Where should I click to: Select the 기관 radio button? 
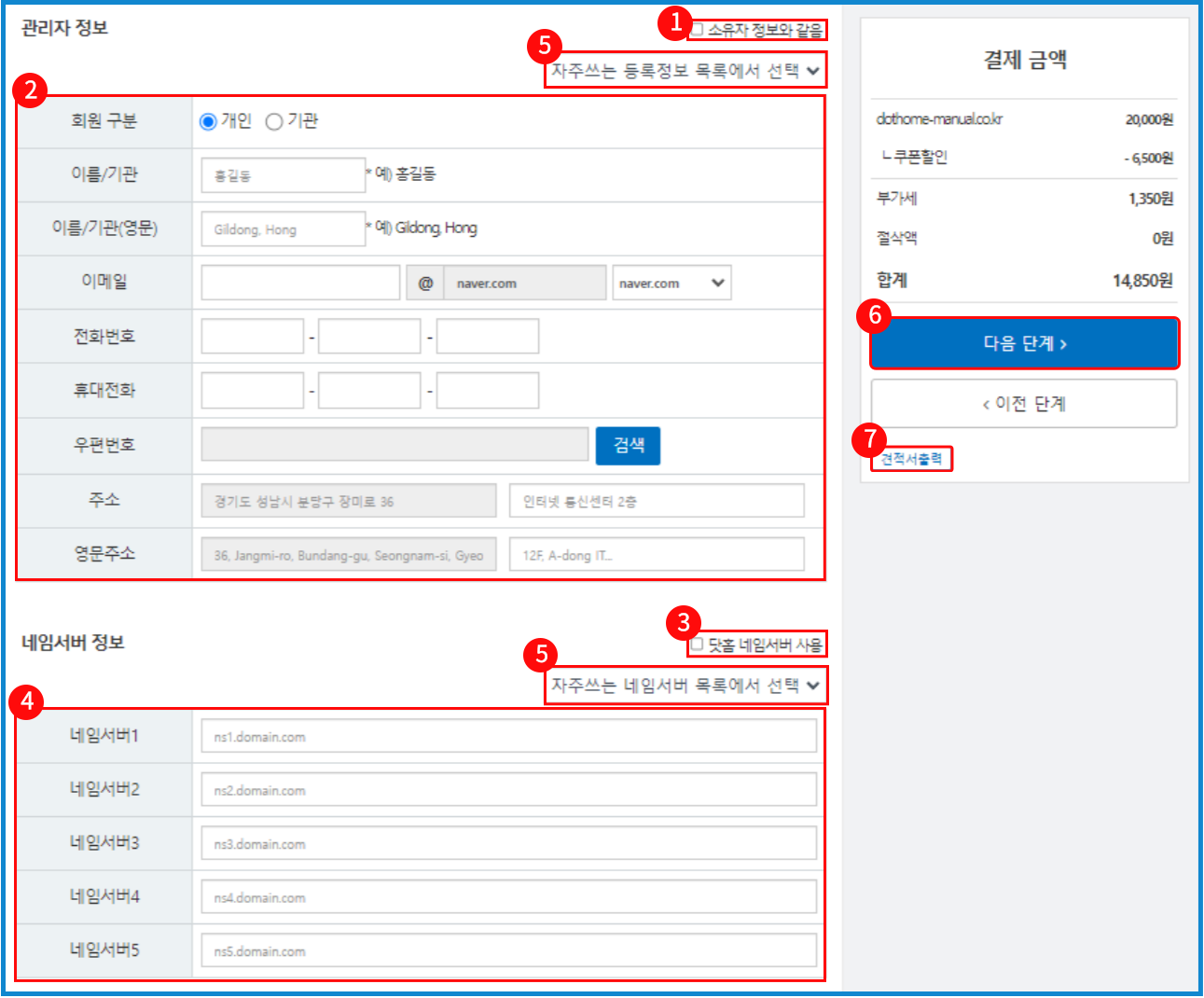[274, 122]
